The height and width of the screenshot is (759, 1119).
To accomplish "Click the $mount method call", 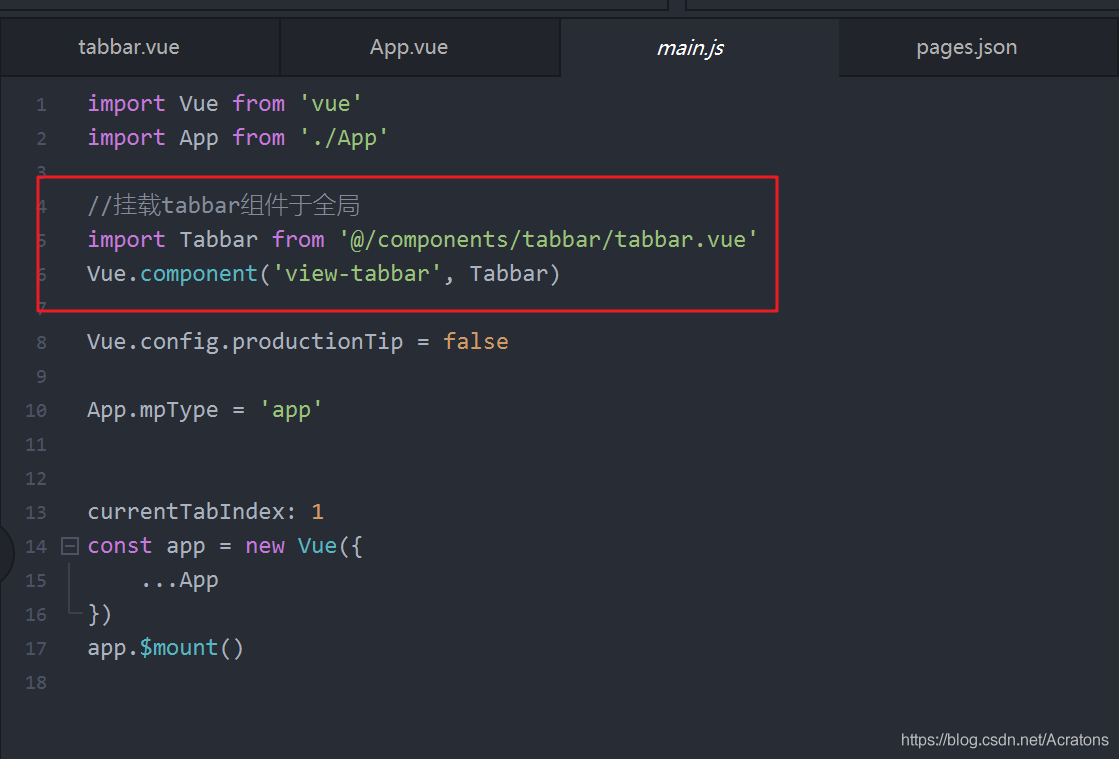I will pyautogui.click(x=178, y=648).
